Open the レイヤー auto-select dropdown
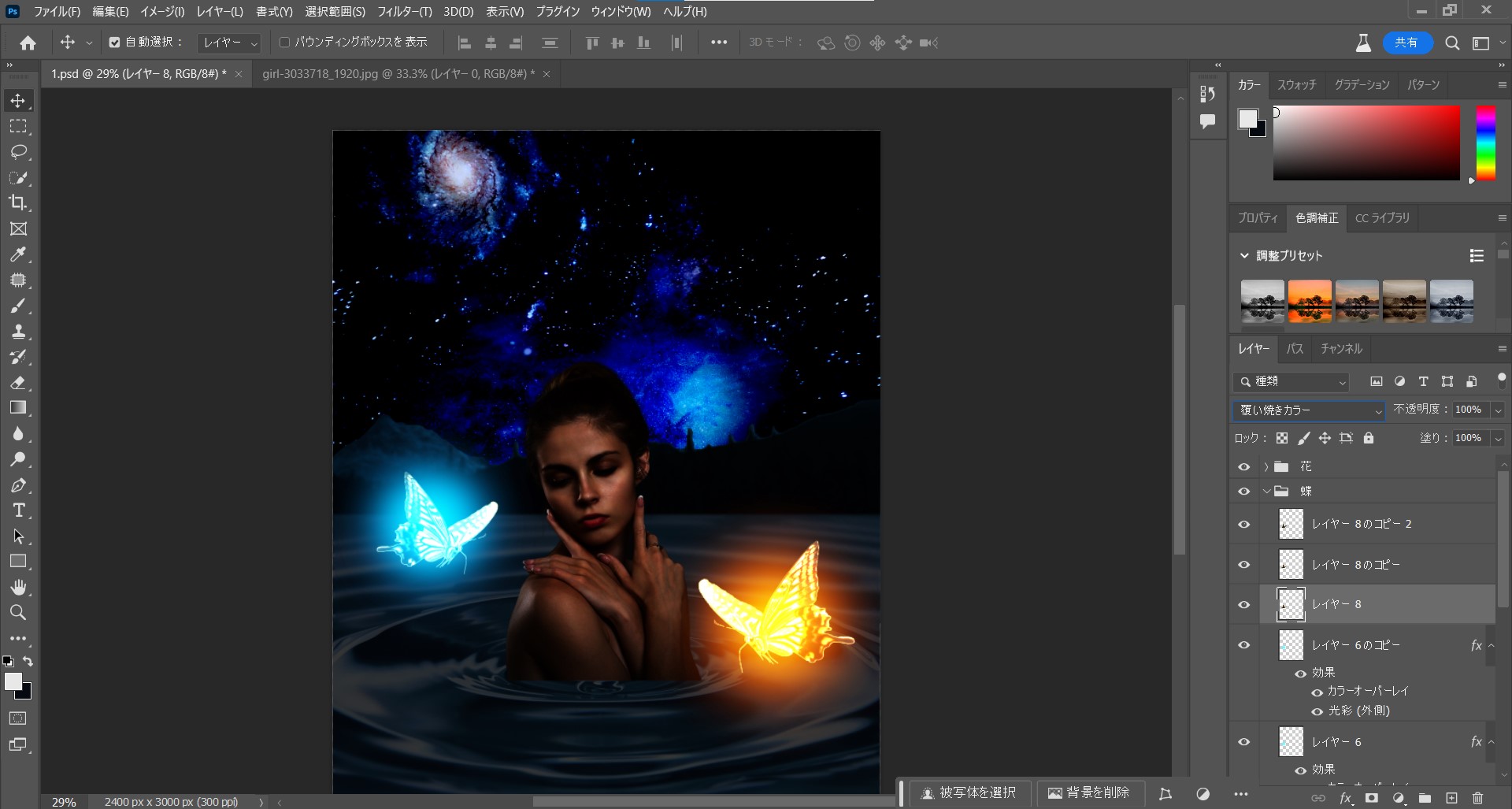 pyautogui.click(x=229, y=43)
